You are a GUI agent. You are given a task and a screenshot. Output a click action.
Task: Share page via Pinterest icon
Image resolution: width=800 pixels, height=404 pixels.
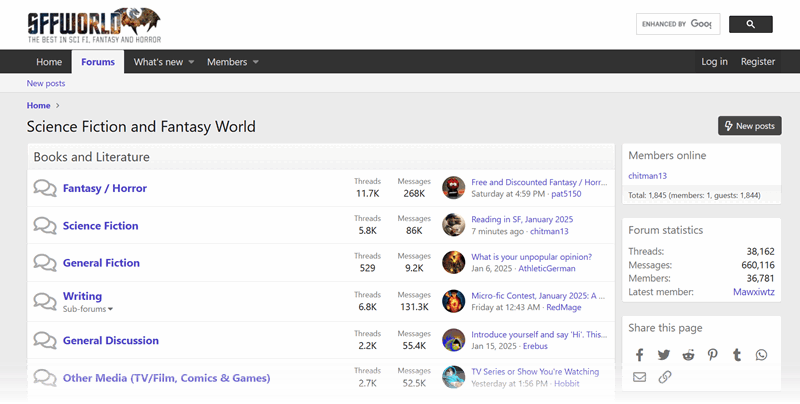(713, 355)
